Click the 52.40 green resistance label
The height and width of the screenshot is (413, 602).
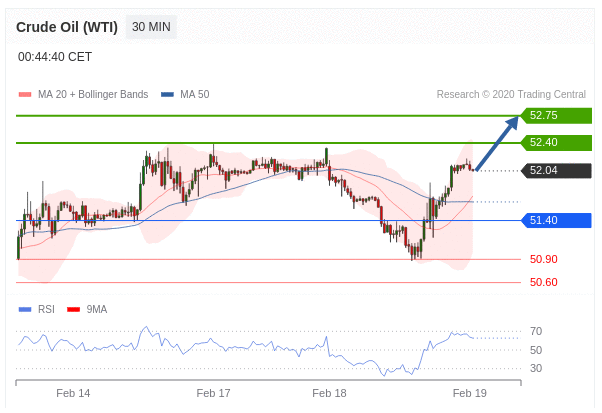556,142
